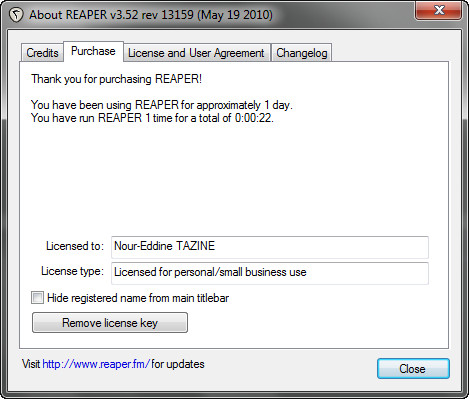
Task: Switch to the Credits tab
Action: 42,53
